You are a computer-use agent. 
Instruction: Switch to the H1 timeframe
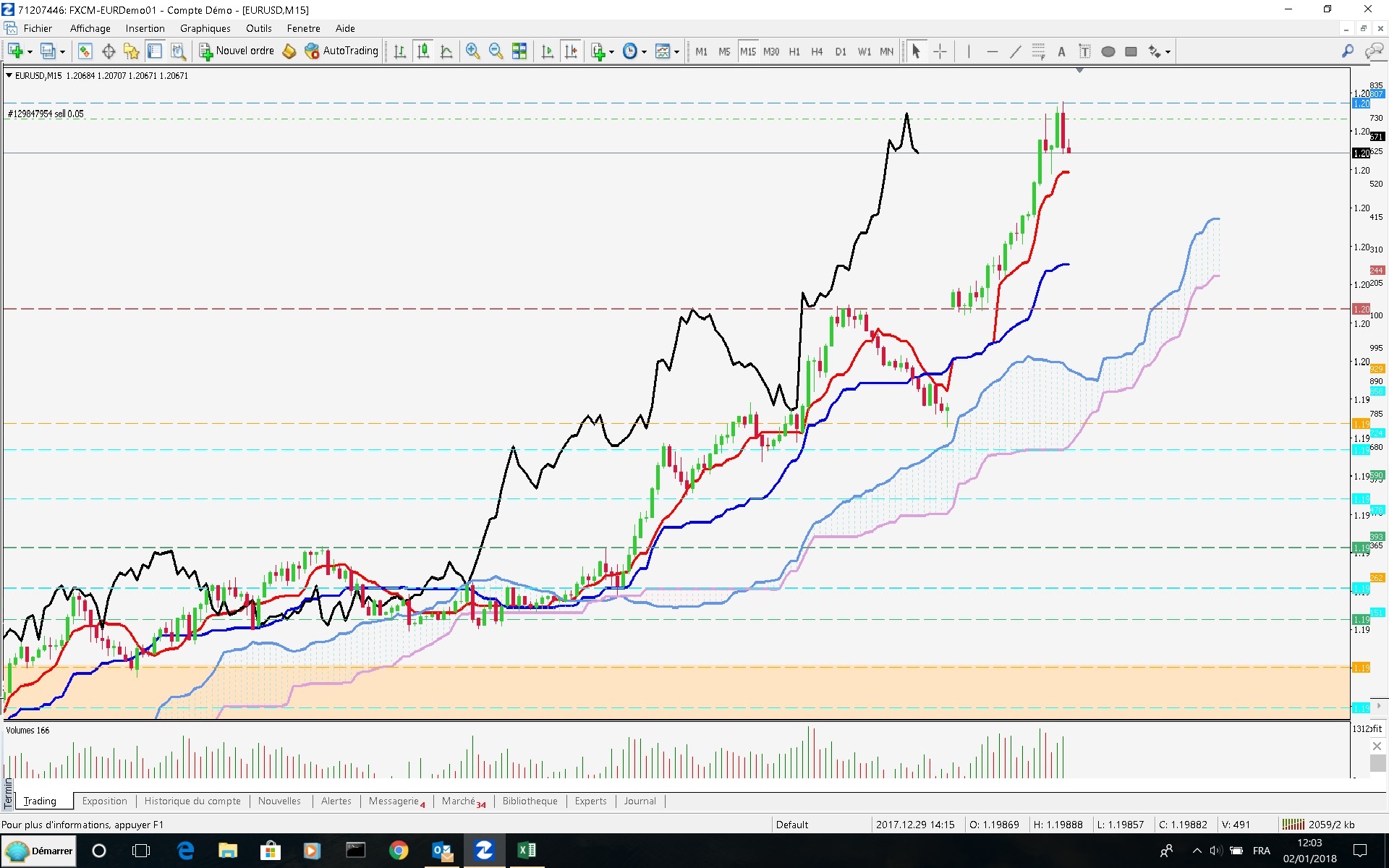point(794,51)
